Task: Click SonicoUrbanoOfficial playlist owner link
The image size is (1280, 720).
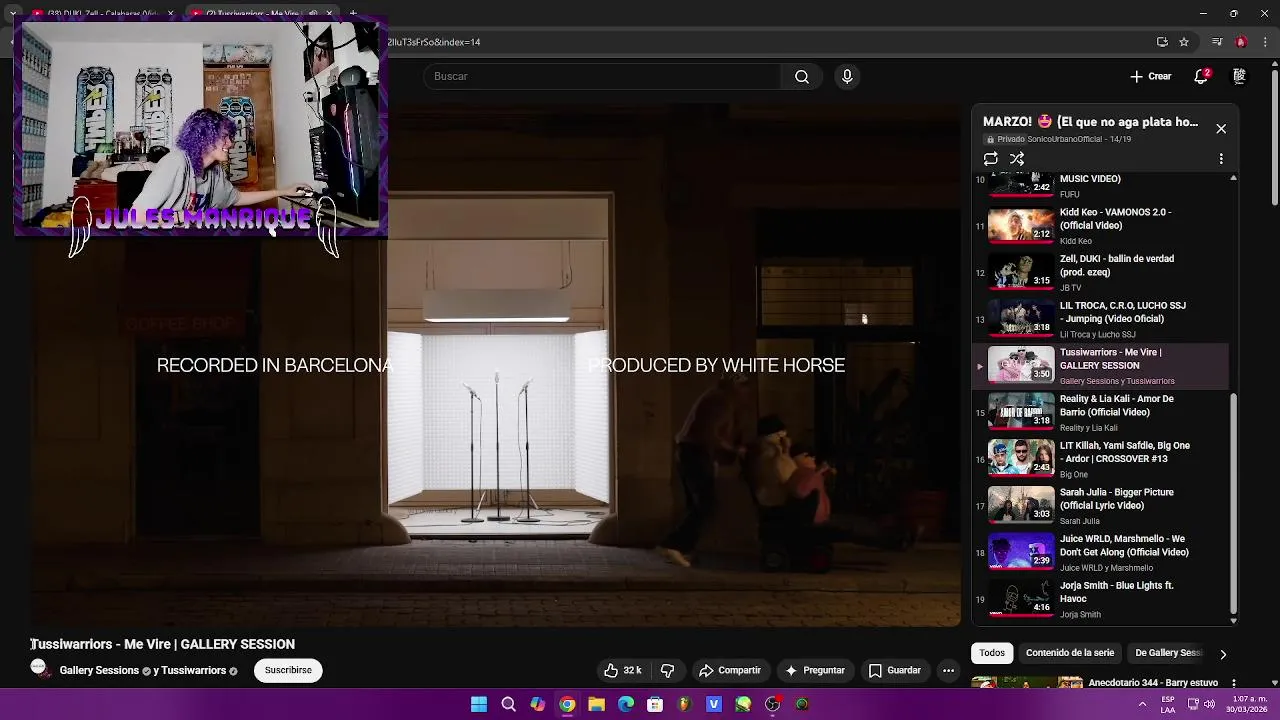Action: coord(1065,140)
